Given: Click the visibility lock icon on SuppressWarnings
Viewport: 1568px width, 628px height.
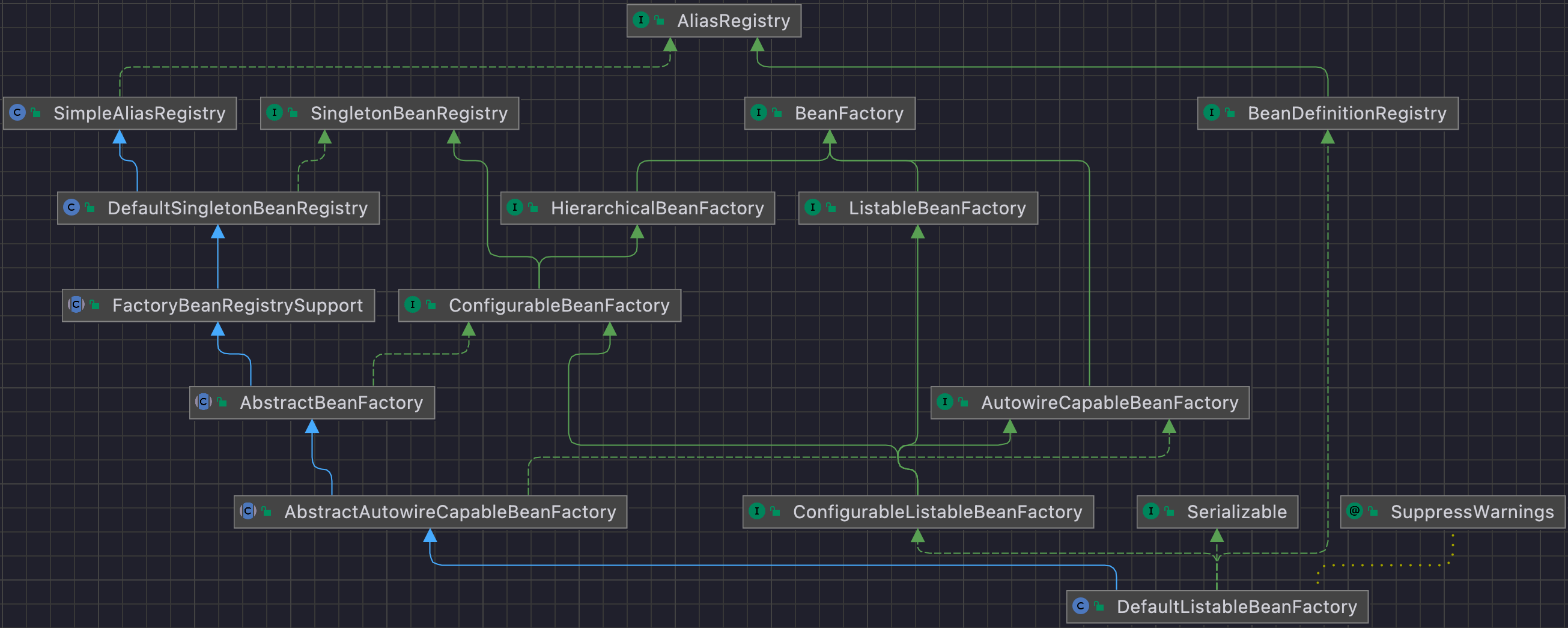Looking at the screenshot, I should tap(1373, 512).
